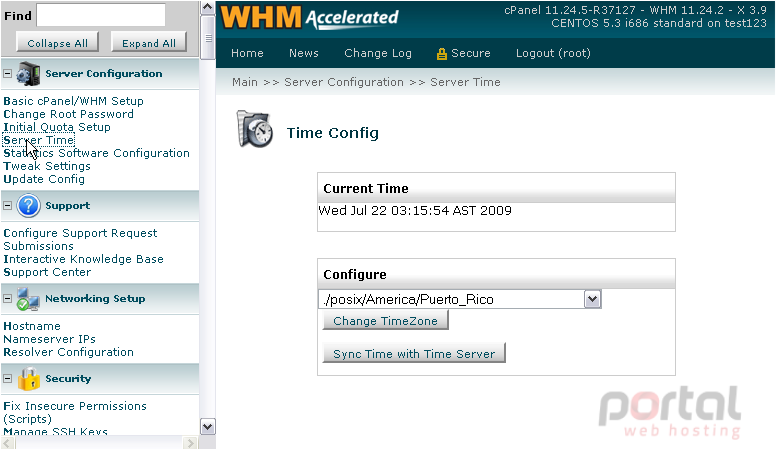The height and width of the screenshot is (450, 776).
Task: Click the Server Configuration section heading
Action: coord(104,74)
